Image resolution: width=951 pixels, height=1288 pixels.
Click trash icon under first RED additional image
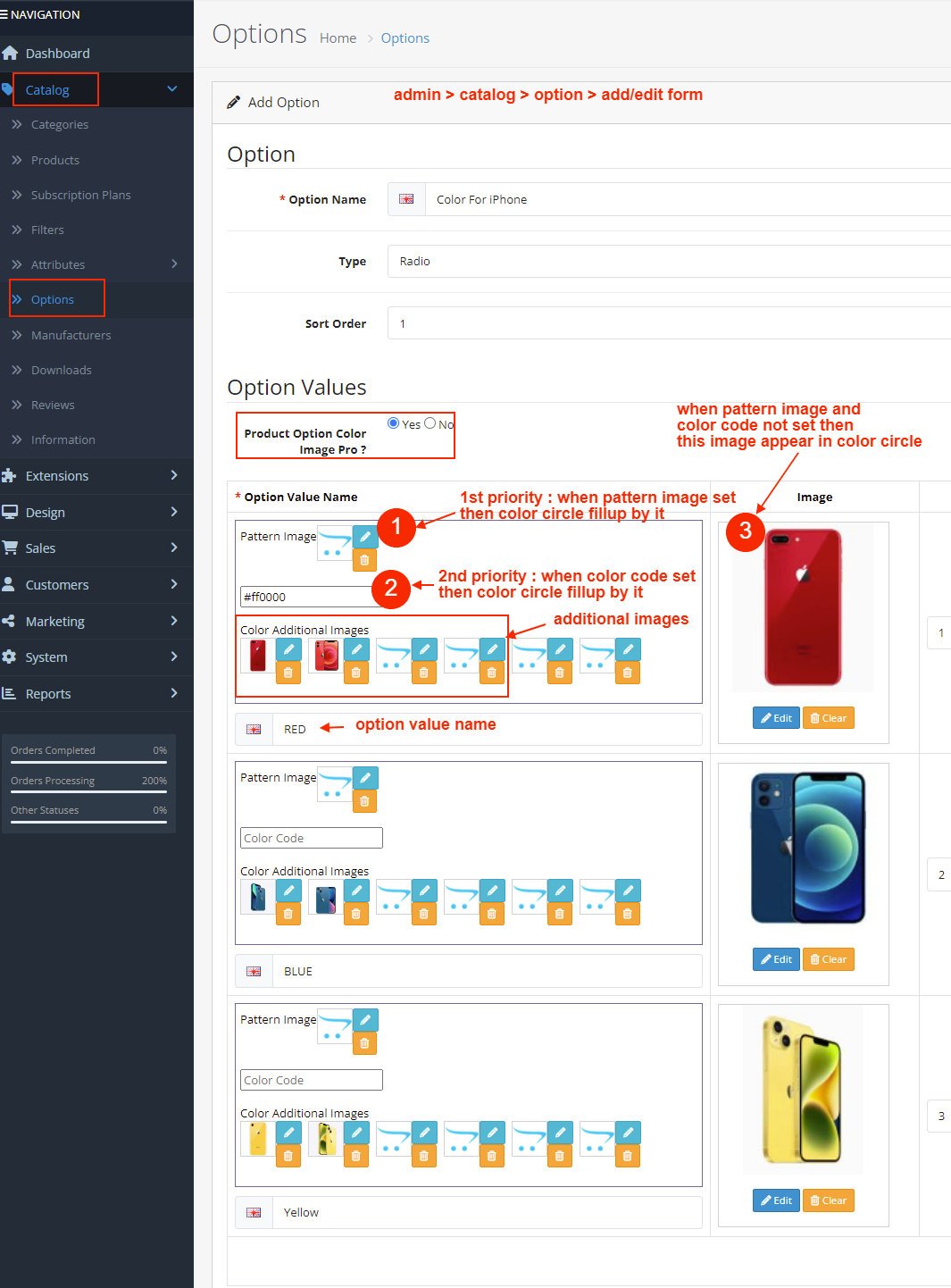[x=288, y=673]
